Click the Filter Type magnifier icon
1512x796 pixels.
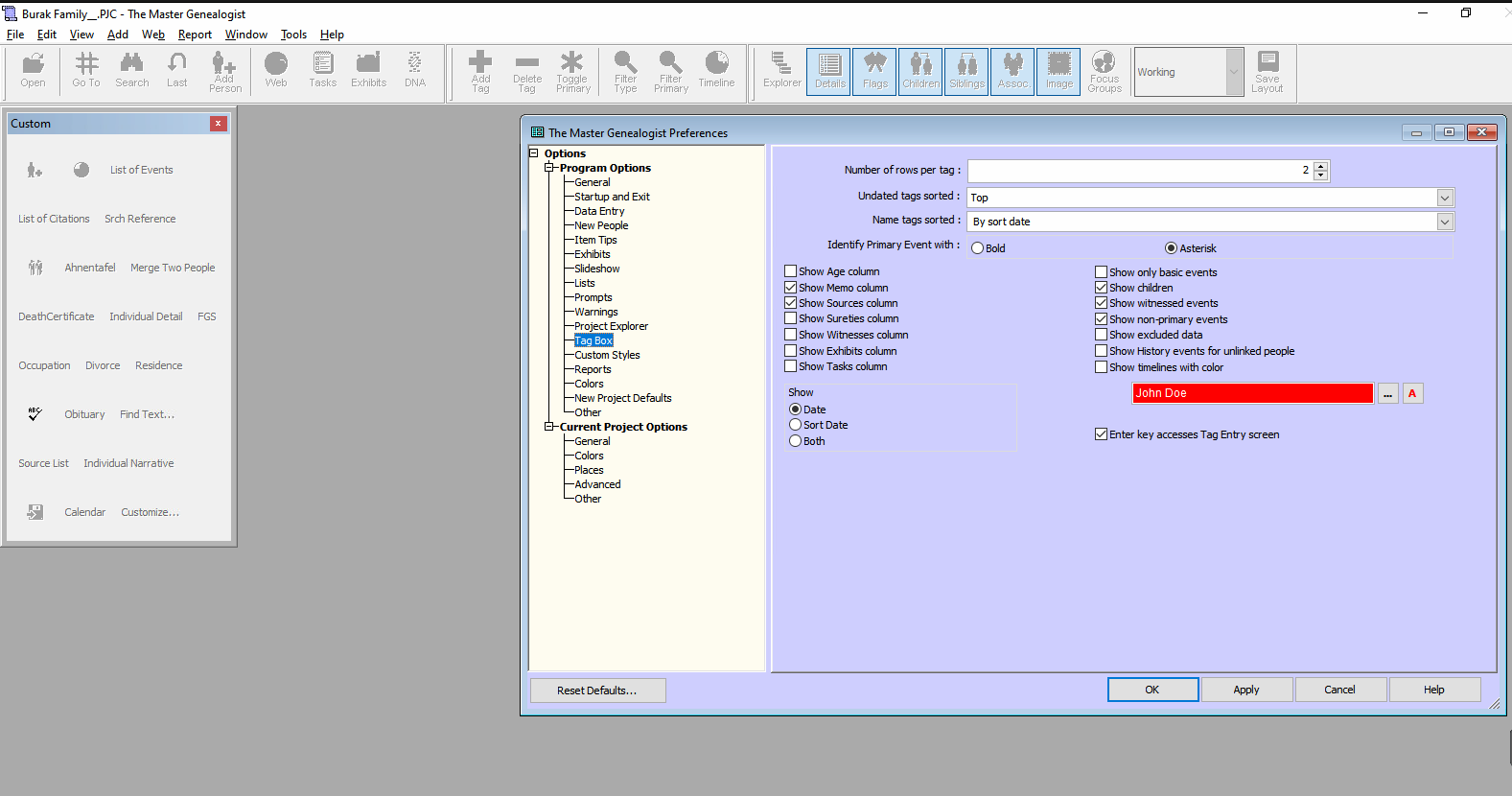625,72
